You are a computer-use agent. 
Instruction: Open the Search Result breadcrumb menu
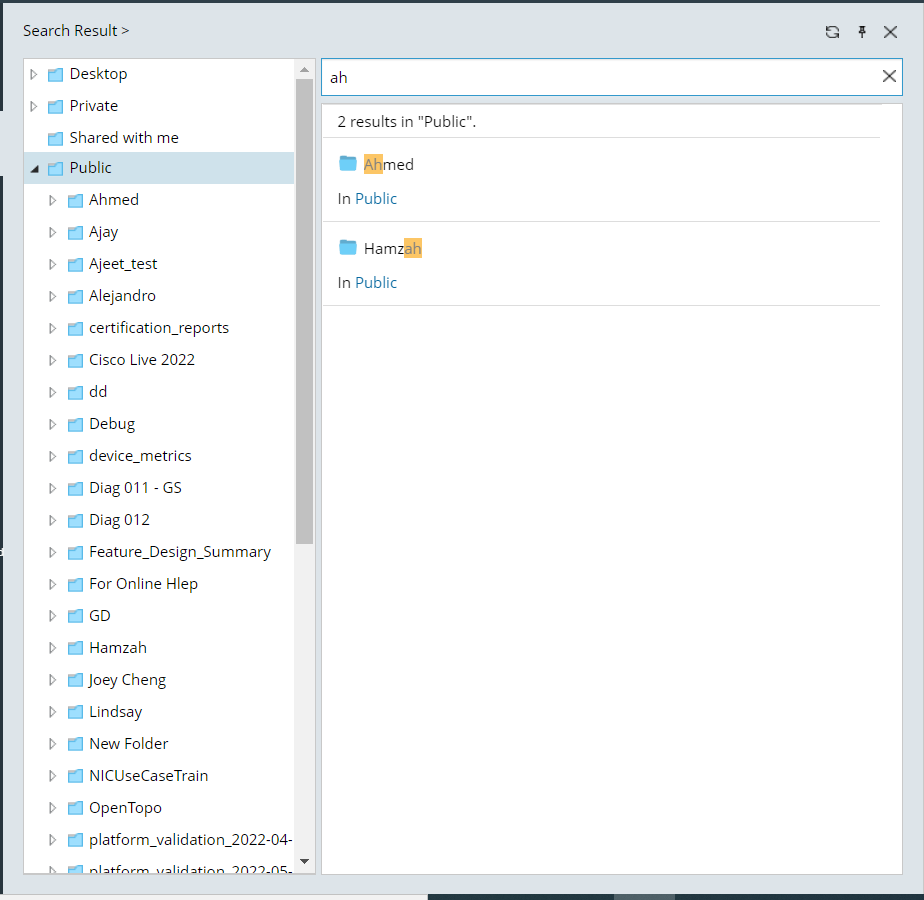(x=76, y=30)
